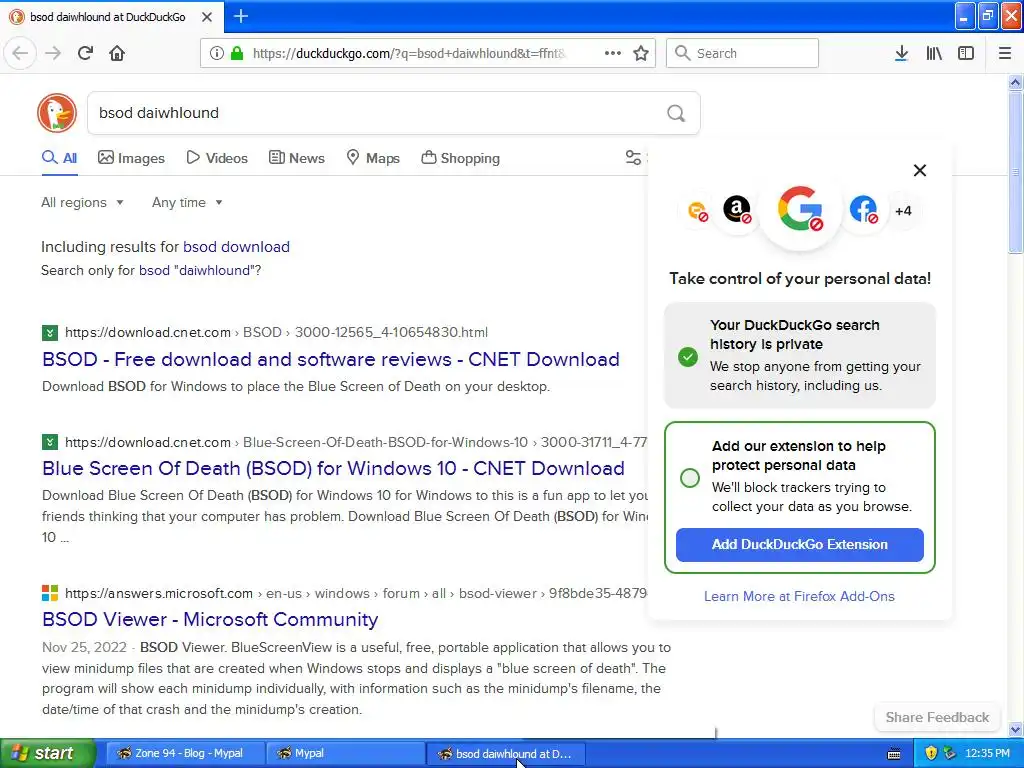Open the downloads arrow panel

tap(901, 53)
